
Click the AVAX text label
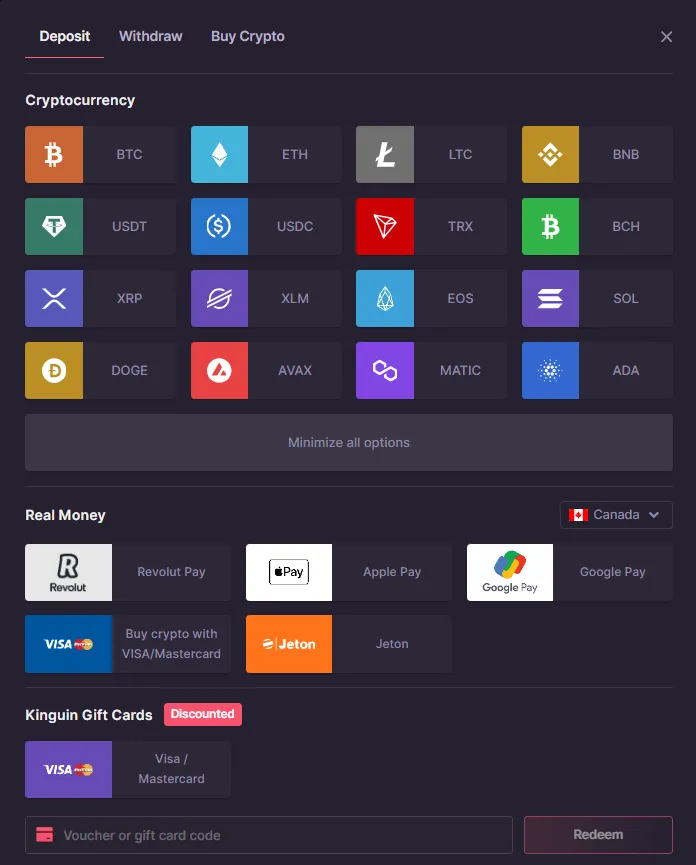pos(295,370)
